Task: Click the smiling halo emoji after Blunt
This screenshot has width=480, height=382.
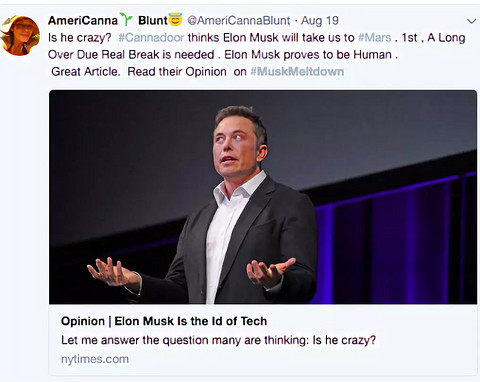Action: pyautogui.click(x=175, y=20)
